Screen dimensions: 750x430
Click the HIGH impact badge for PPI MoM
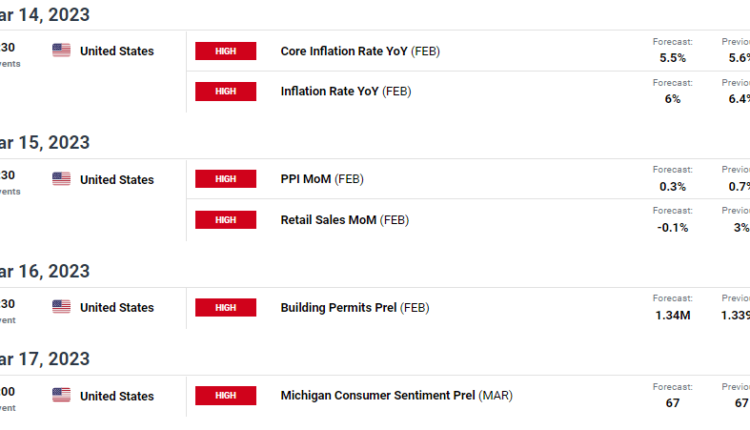pyautogui.click(x=226, y=179)
